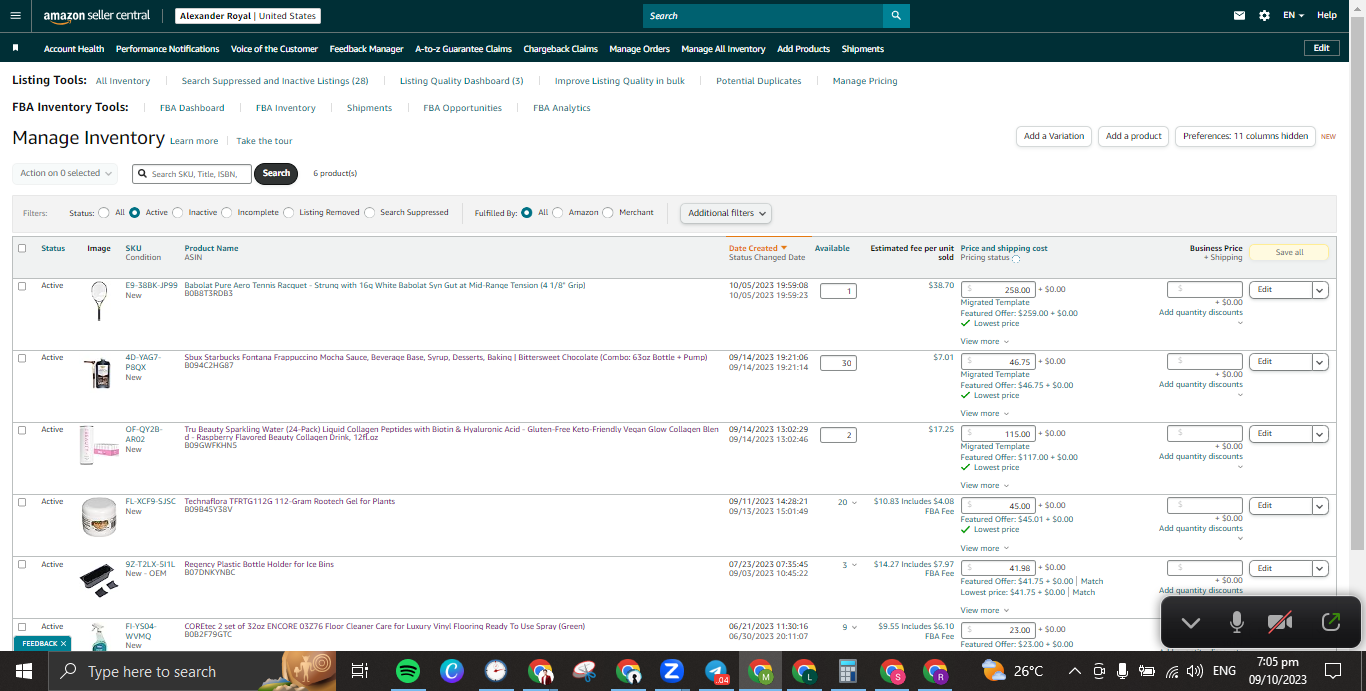The width and height of the screenshot is (1366, 691).
Task: Toggle the camera in the floating toolbar
Action: click(x=1280, y=622)
